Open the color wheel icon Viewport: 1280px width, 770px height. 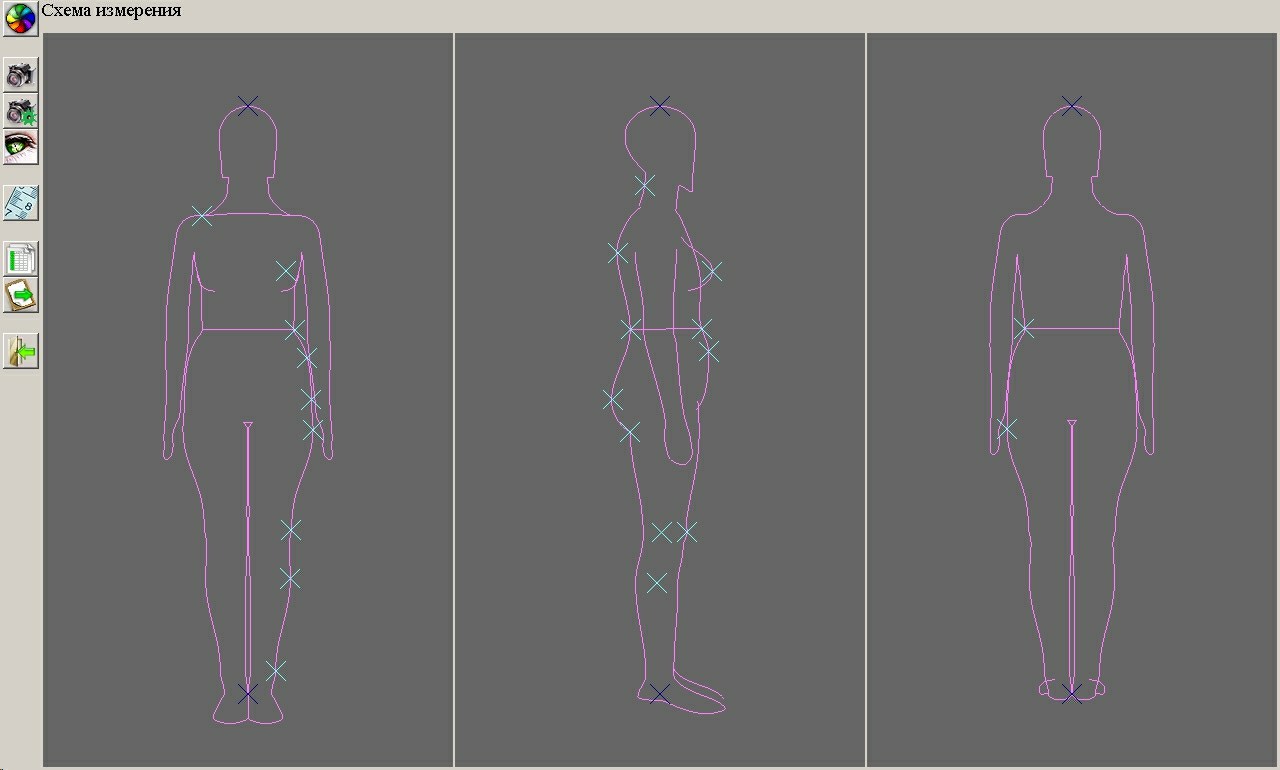click(x=20, y=19)
